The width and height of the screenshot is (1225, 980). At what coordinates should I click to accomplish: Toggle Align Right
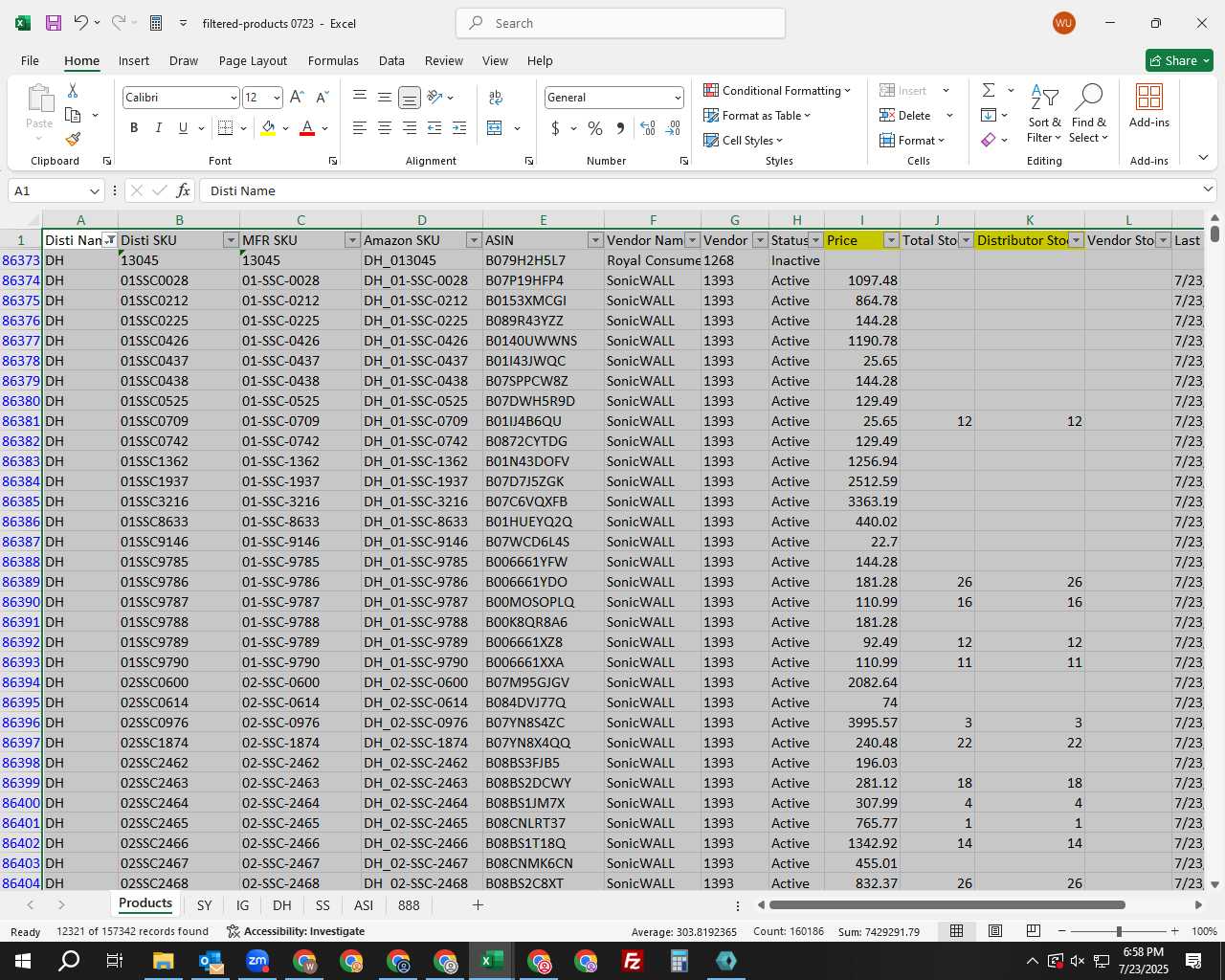click(410, 127)
